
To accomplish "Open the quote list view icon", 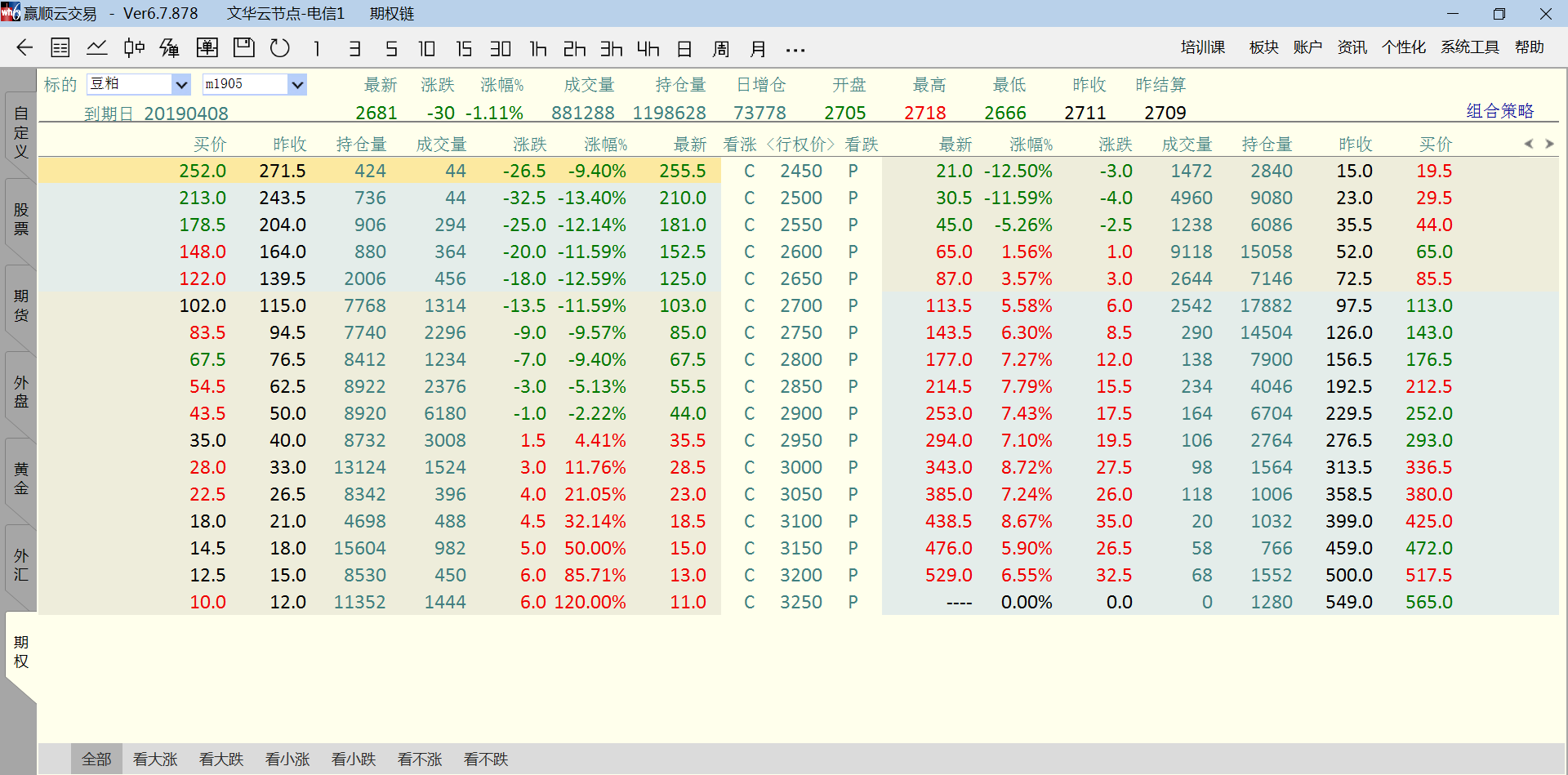I will 60,48.
